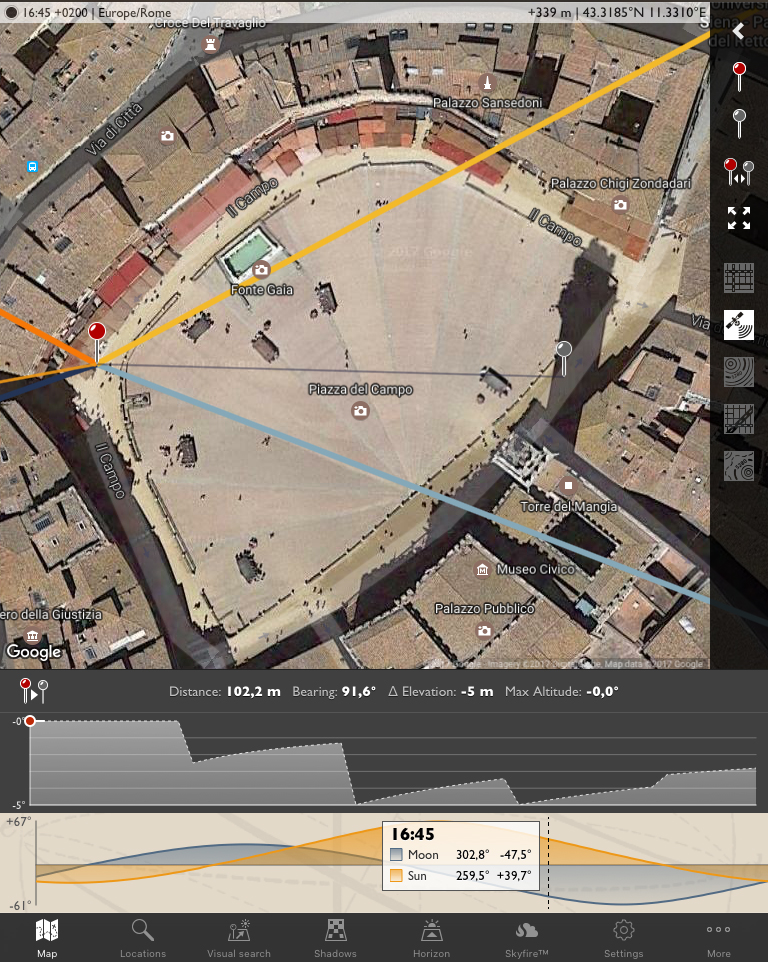Swap the red and grey pin positions
The height and width of the screenshot is (962, 768).
(739, 172)
